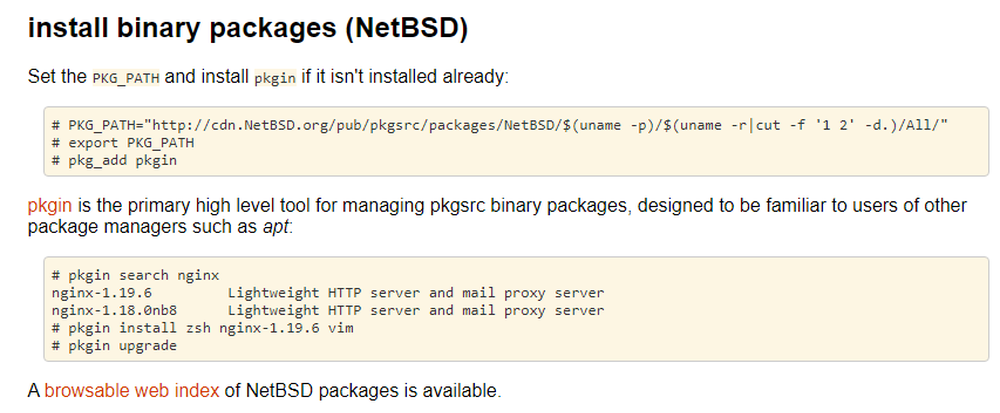Click the '# pkgin upgrade' line

[114, 346]
